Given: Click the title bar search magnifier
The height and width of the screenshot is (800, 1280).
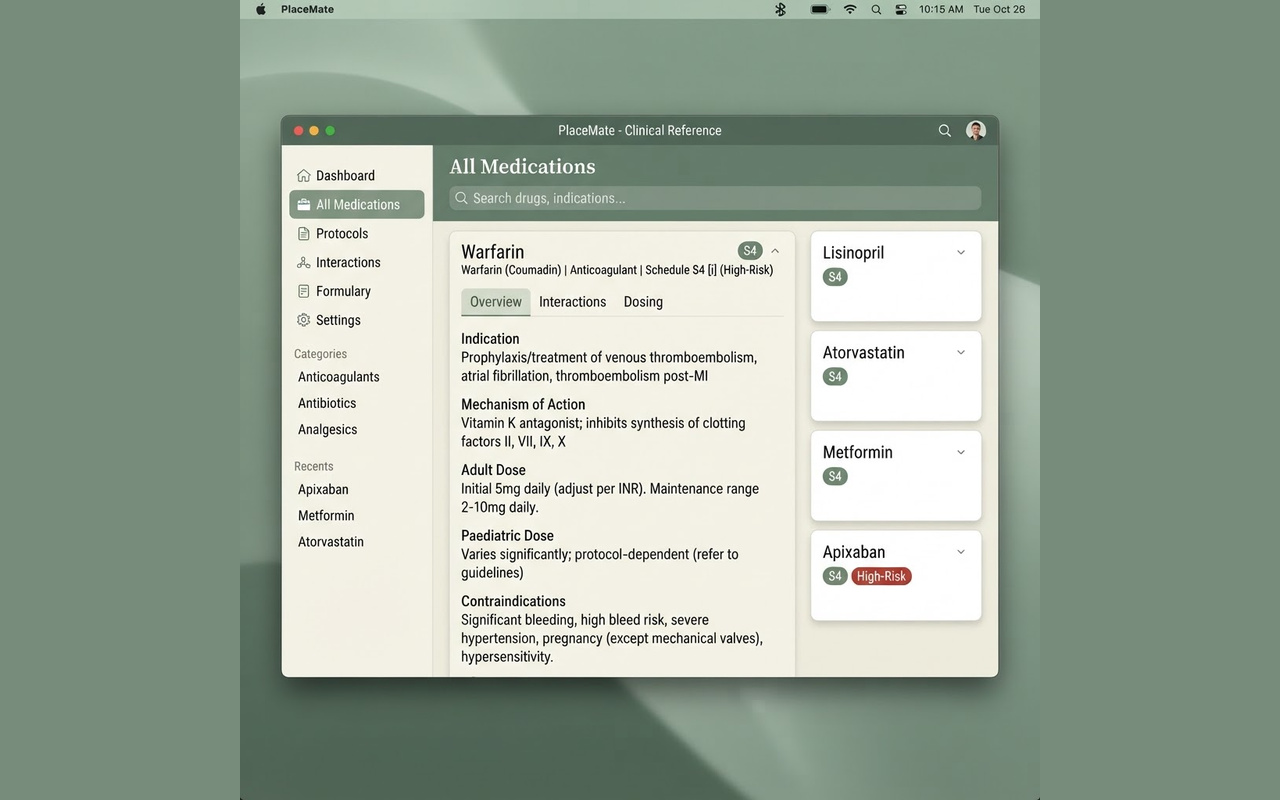Looking at the screenshot, I should [944, 131].
